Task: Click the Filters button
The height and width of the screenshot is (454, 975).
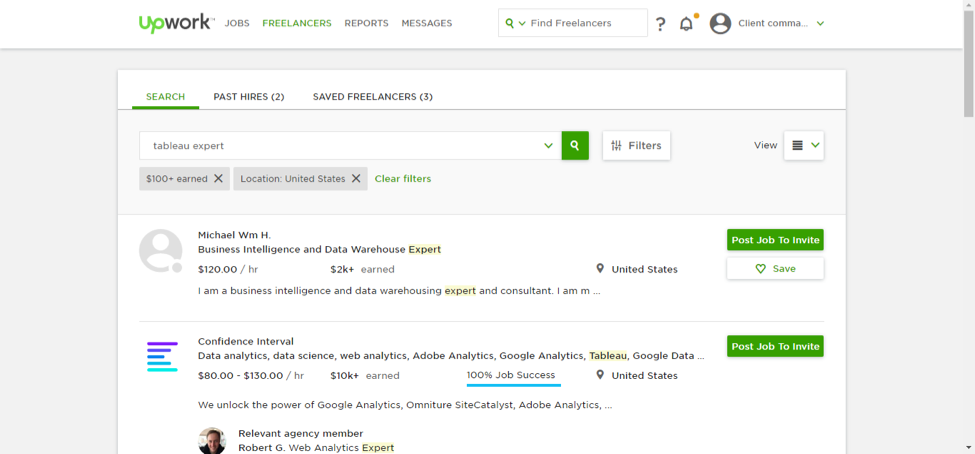Action: 636,146
